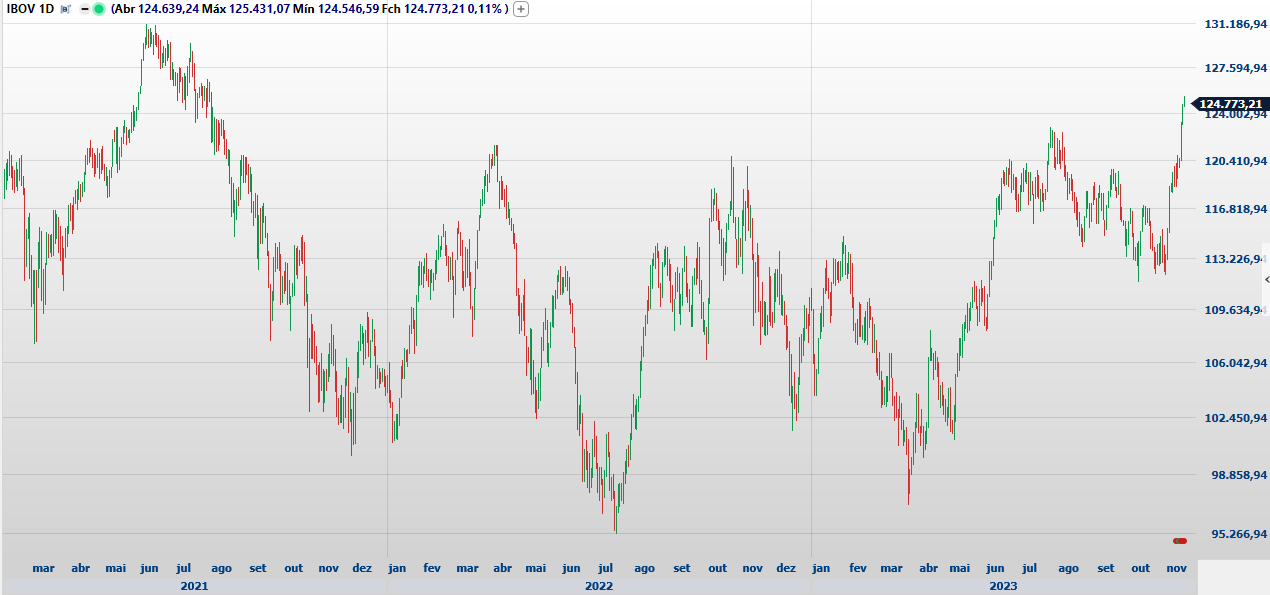Screen dimensions: 1270x595
Task: Click the plus icon after the 0,11% value
Action: [x=521, y=9]
